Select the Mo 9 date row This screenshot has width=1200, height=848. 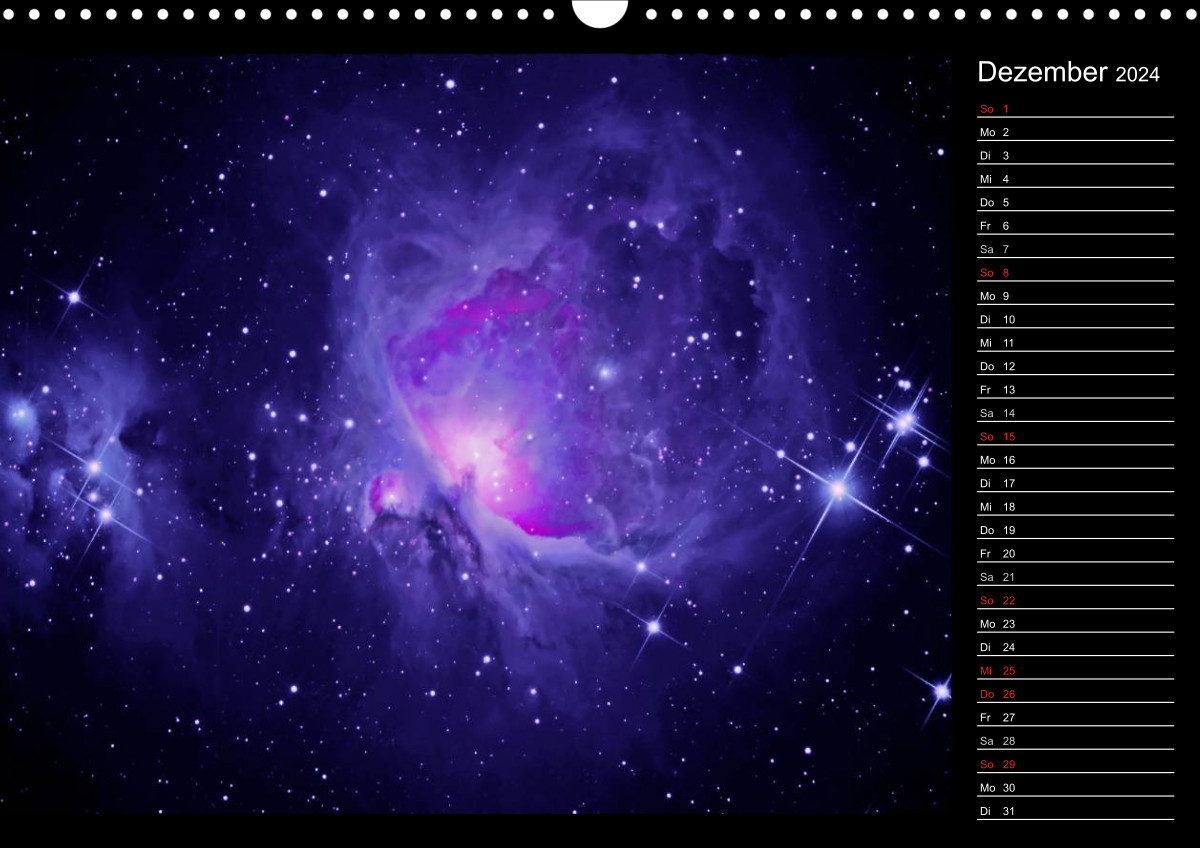[x=1075, y=295]
